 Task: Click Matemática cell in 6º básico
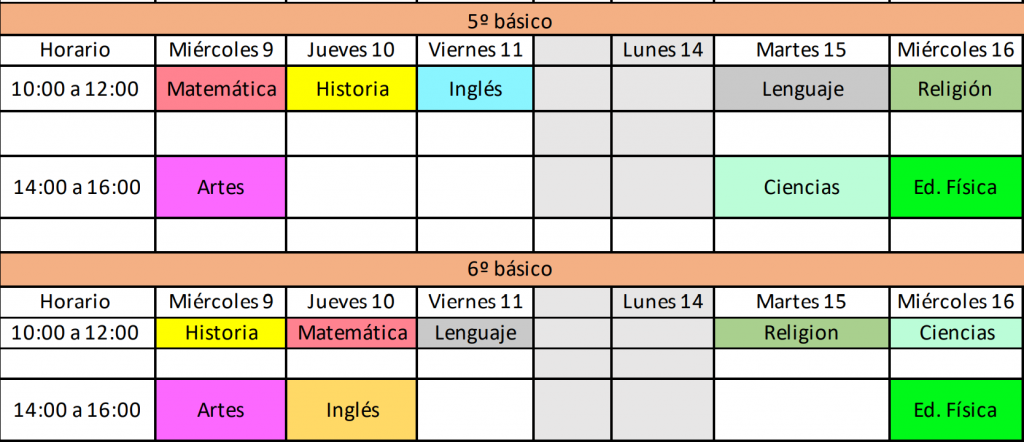coord(351,333)
